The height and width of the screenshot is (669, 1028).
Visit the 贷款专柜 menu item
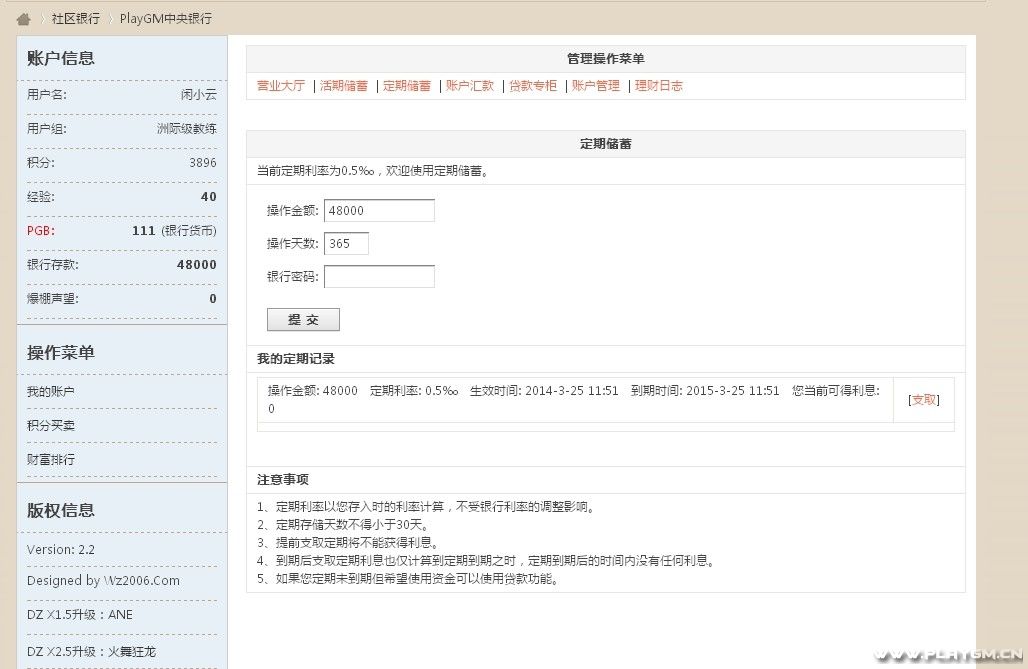point(533,86)
